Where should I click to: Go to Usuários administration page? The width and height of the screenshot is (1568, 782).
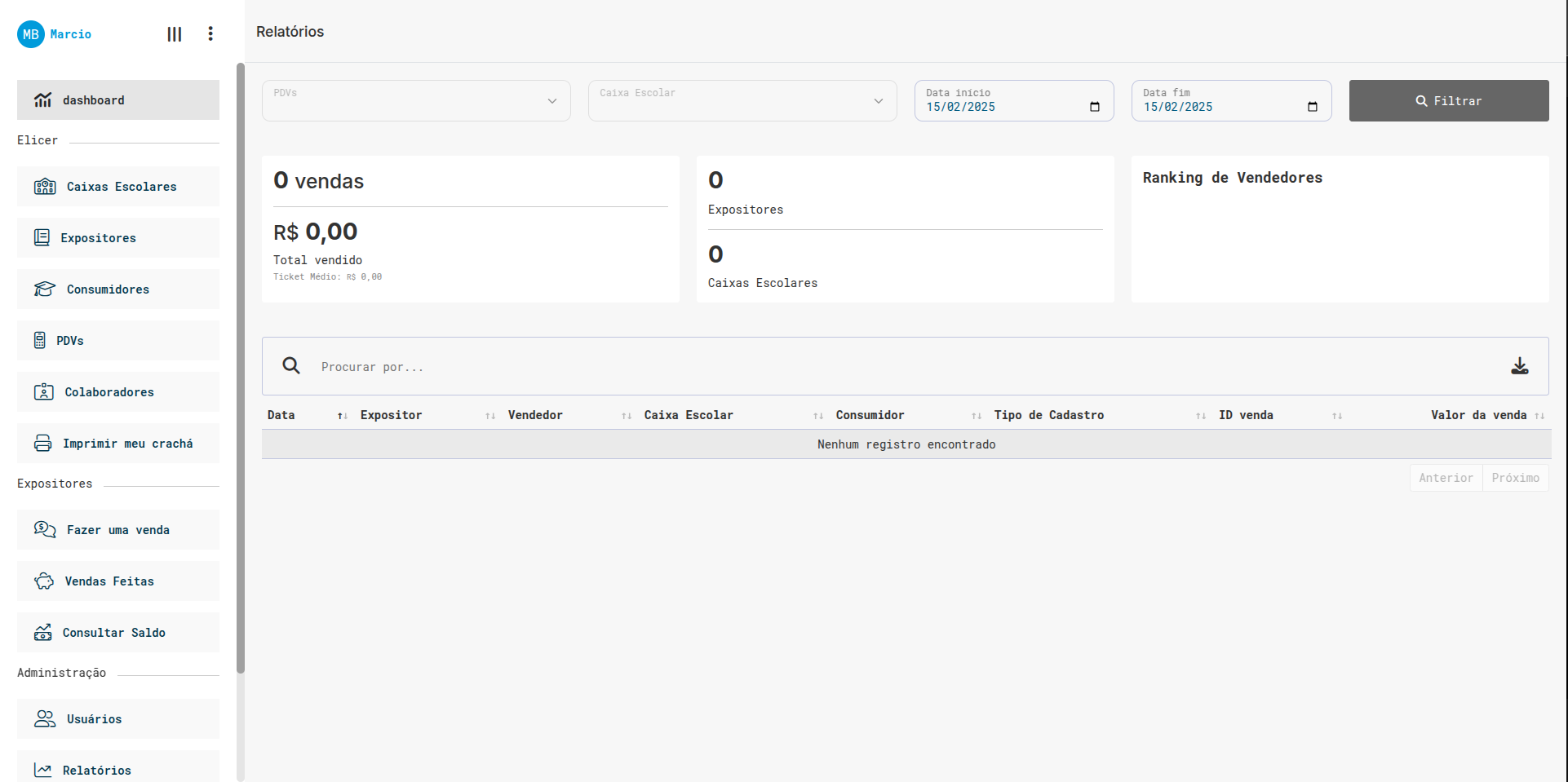click(x=118, y=718)
